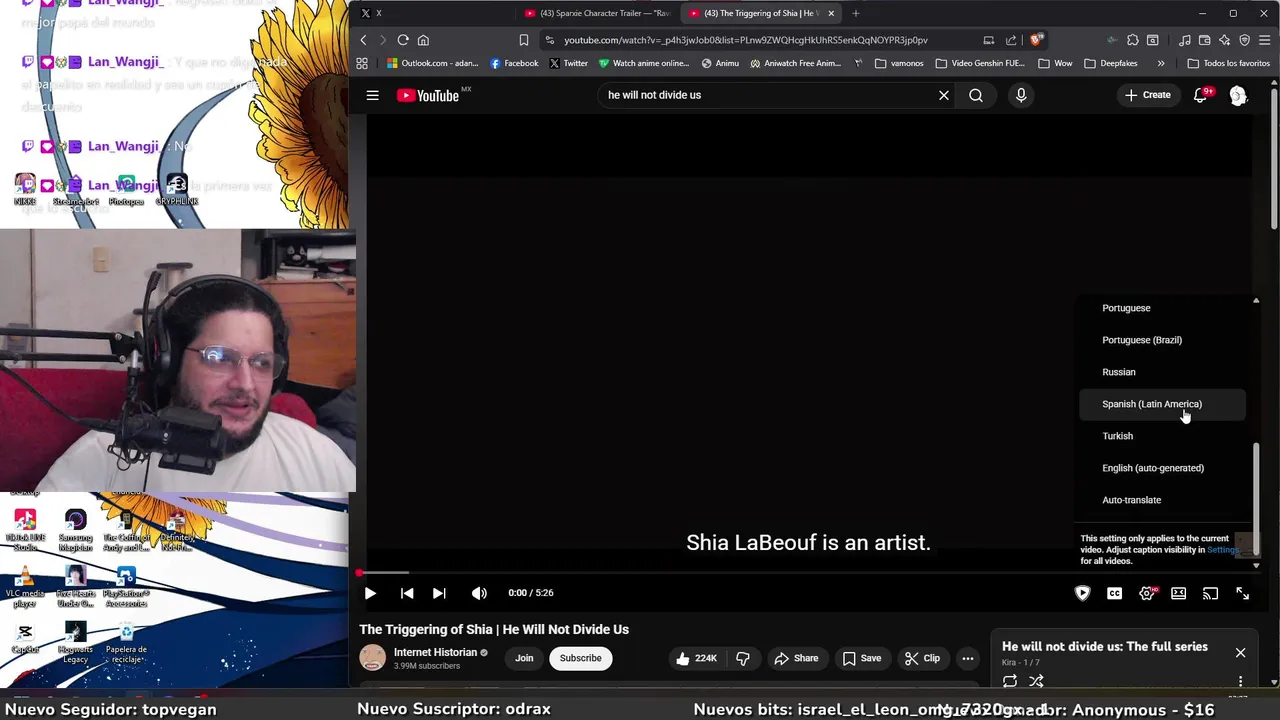Toggle shuffle playlist
1280x720 pixels.
(x=1036, y=681)
